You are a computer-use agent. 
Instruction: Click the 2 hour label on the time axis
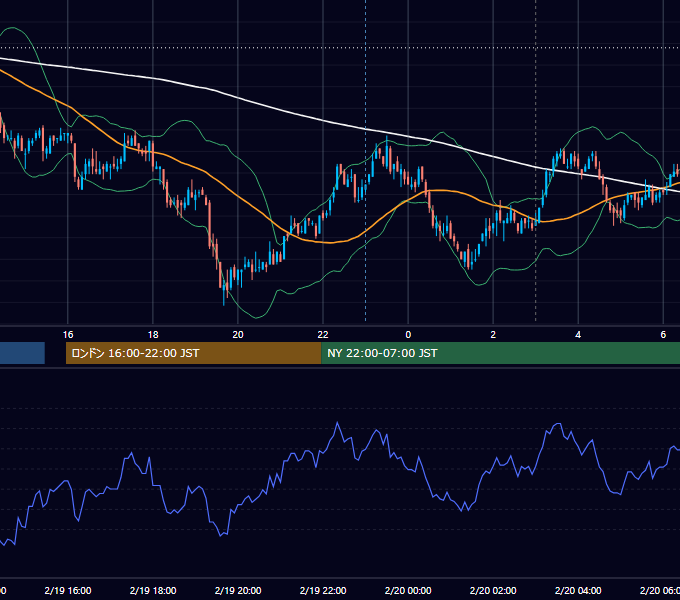click(493, 335)
